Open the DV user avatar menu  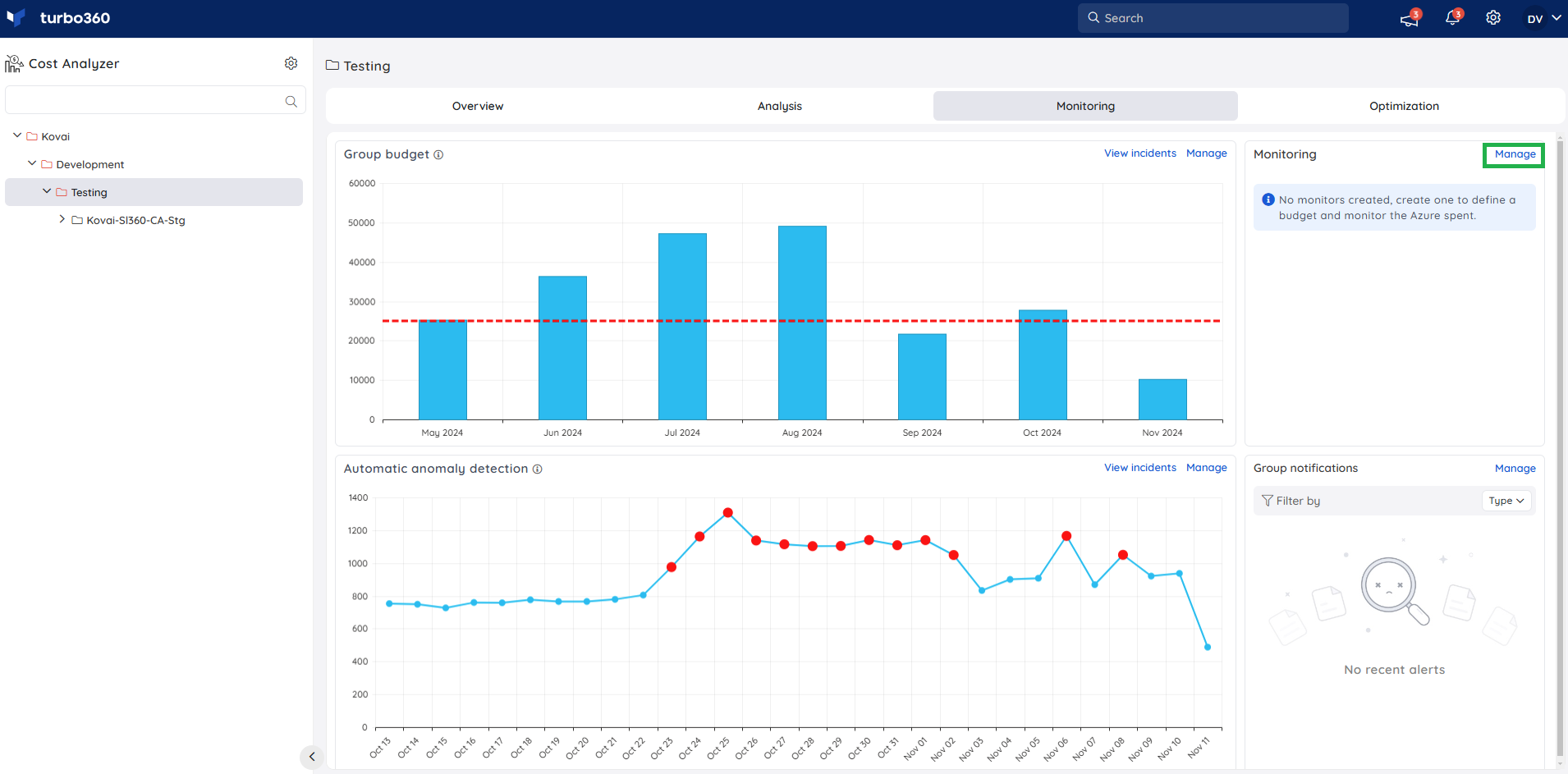[x=1543, y=18]
